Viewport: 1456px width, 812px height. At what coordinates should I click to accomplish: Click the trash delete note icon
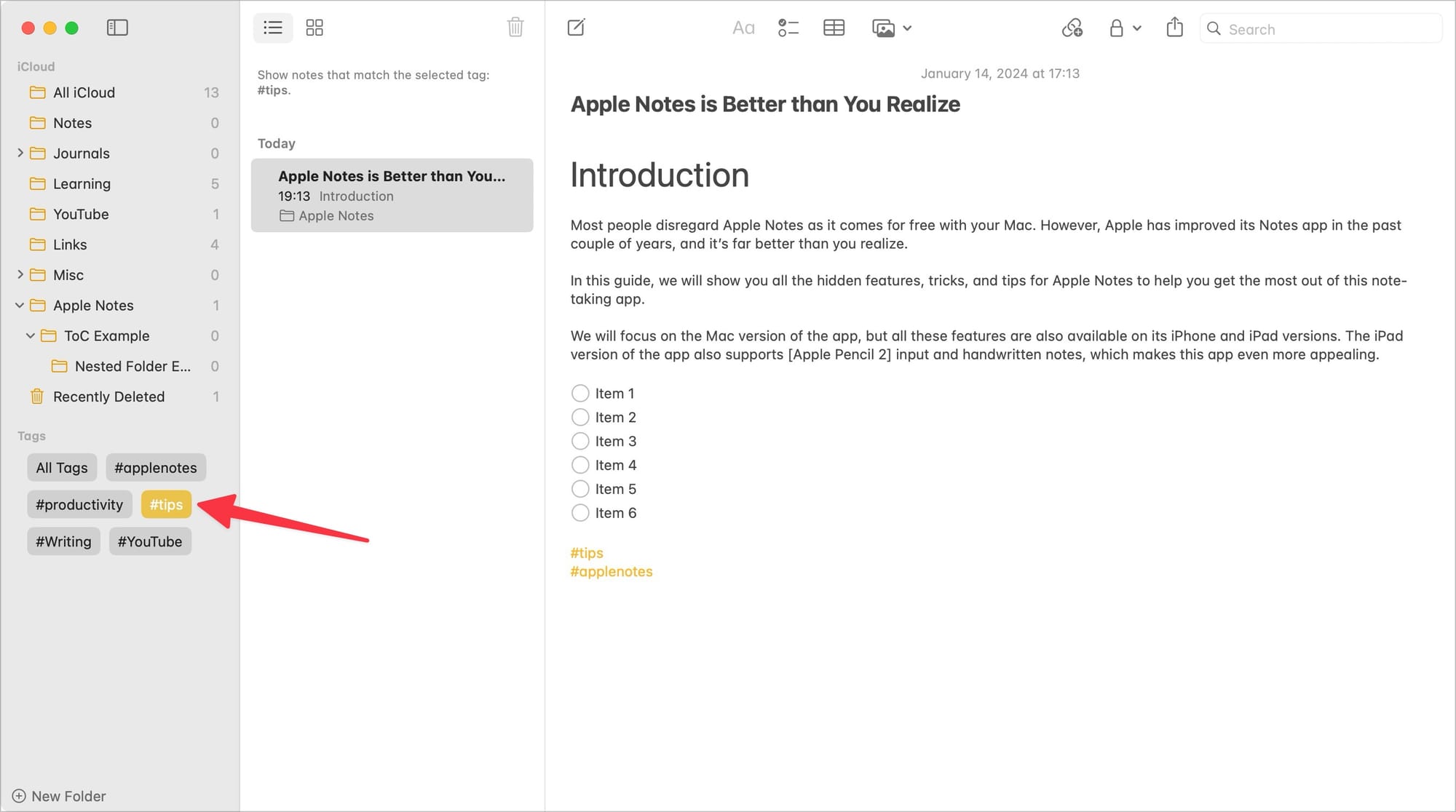[515, 28]
